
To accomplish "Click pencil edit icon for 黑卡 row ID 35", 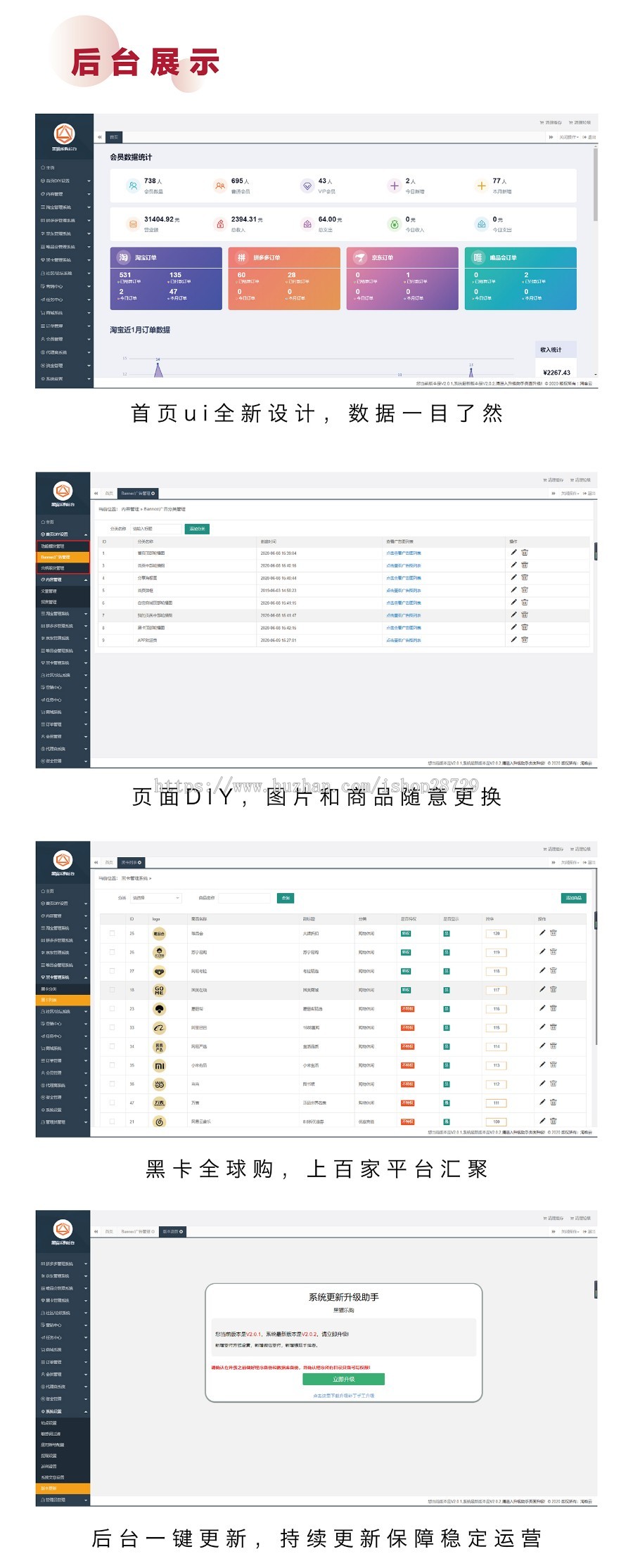I will (542, 1065).
